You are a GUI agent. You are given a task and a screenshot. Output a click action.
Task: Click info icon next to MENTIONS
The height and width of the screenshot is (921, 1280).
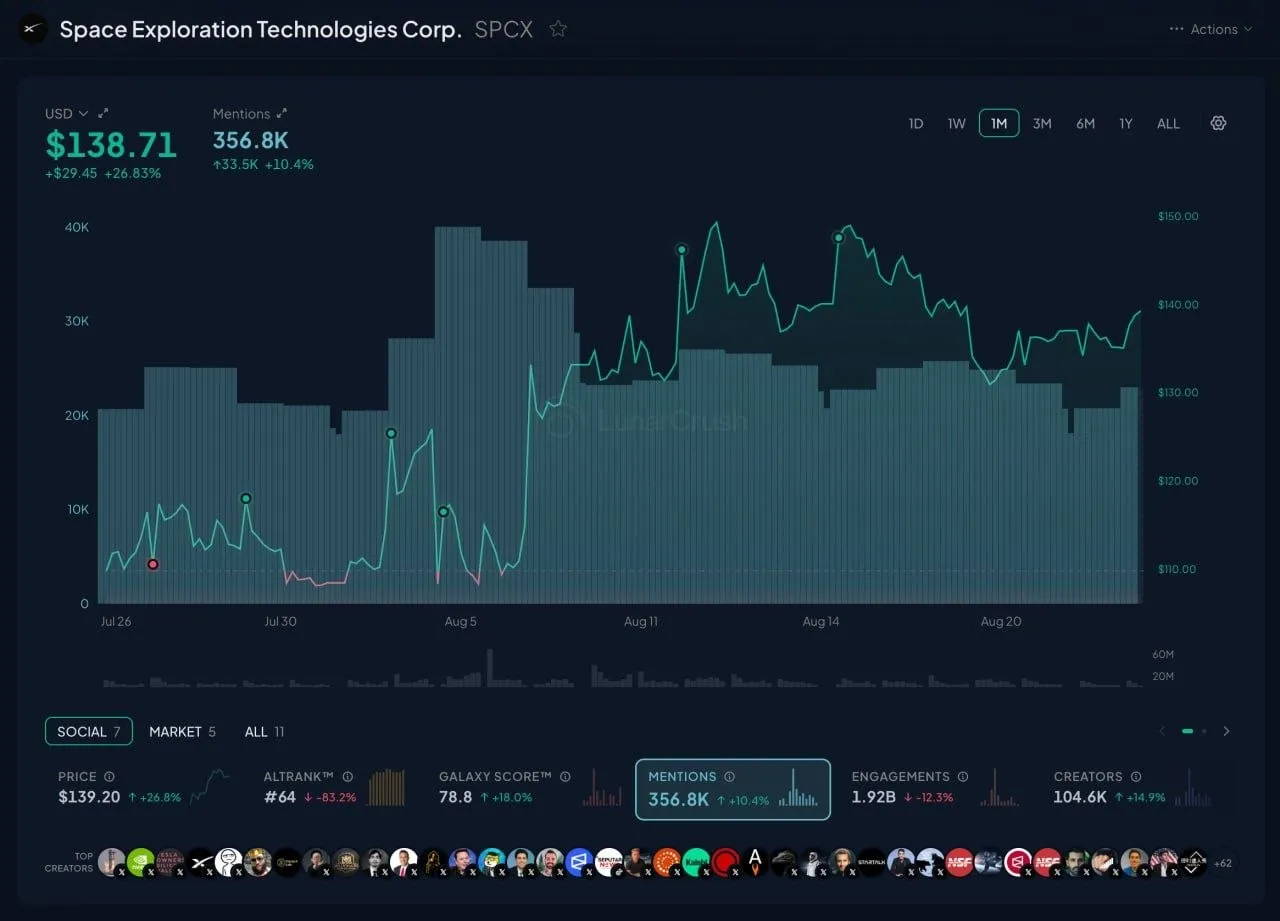click(x=730, y=776)
